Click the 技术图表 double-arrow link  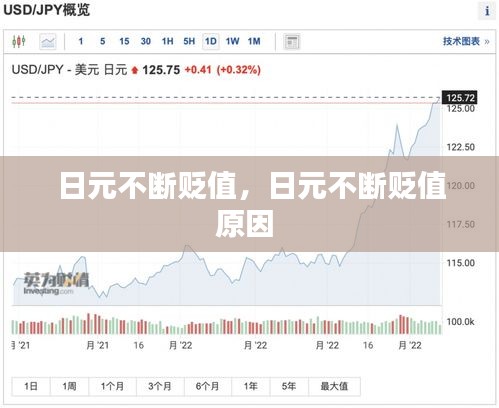click(x=466, y=41)
